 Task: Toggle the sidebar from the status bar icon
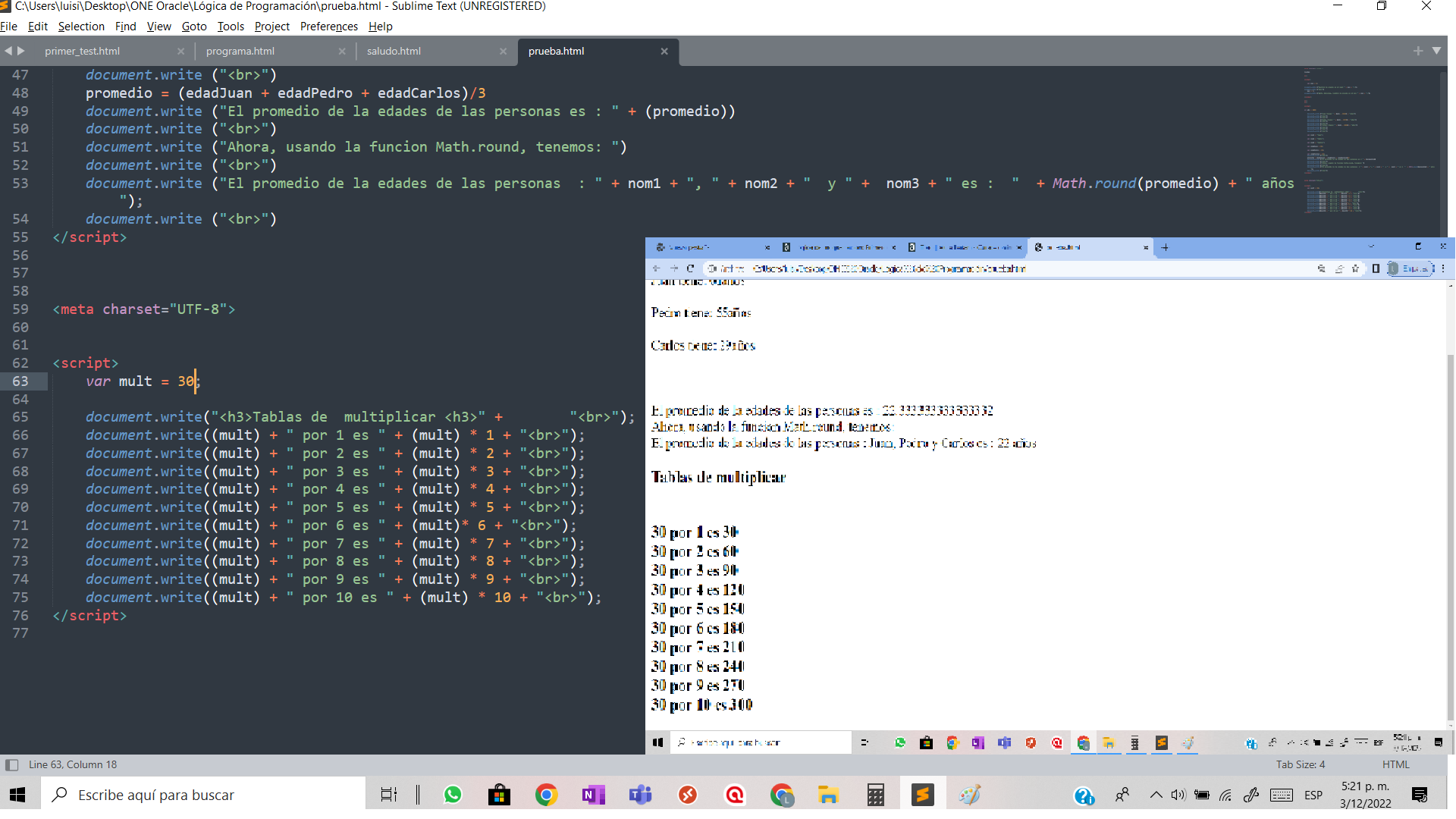pos(11,765)
